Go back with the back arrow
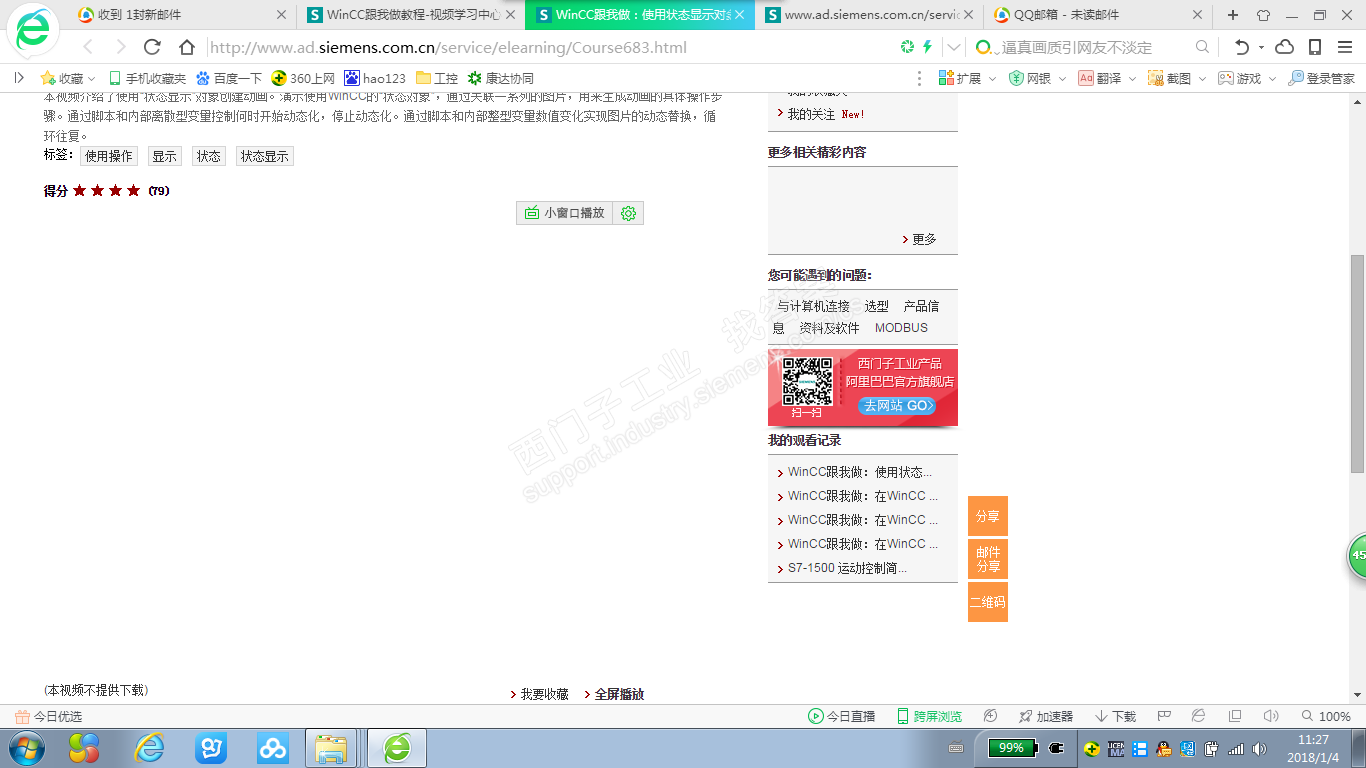This screenshot has width=1366, height=768. pyautogui.click(x=88, y=47)
